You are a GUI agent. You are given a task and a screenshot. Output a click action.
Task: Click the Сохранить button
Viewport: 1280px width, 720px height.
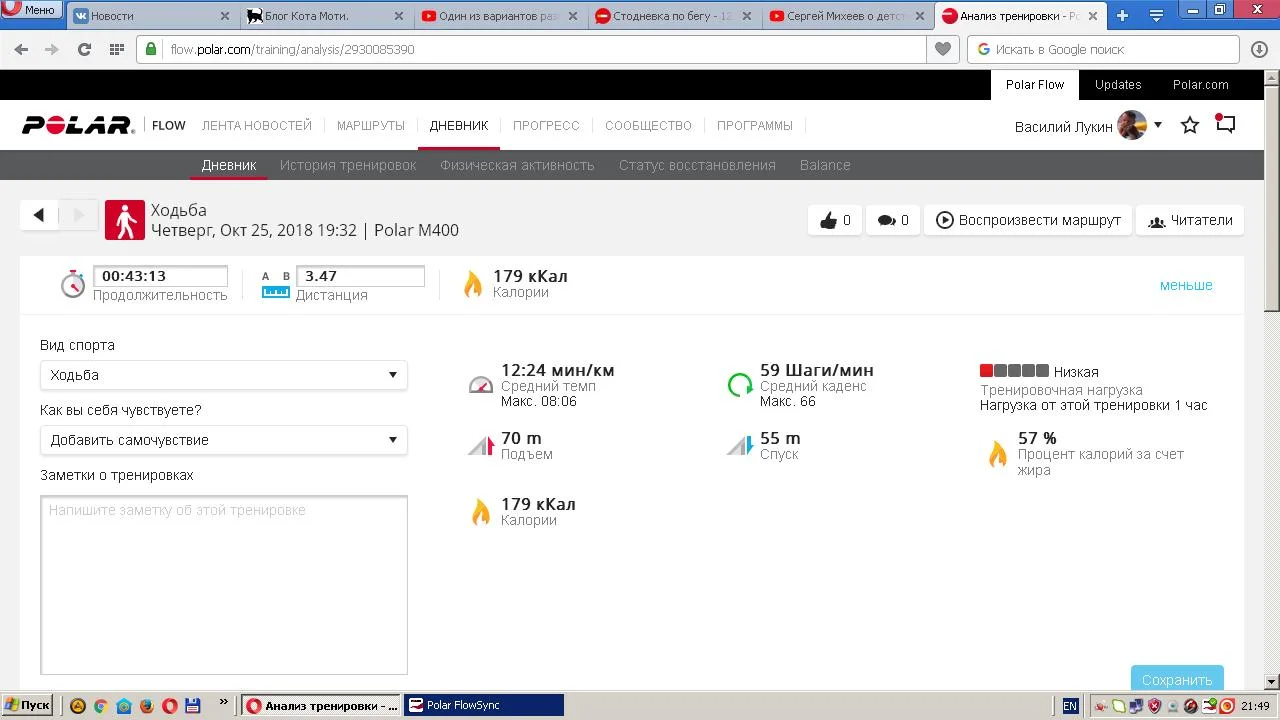(1176, 679)
